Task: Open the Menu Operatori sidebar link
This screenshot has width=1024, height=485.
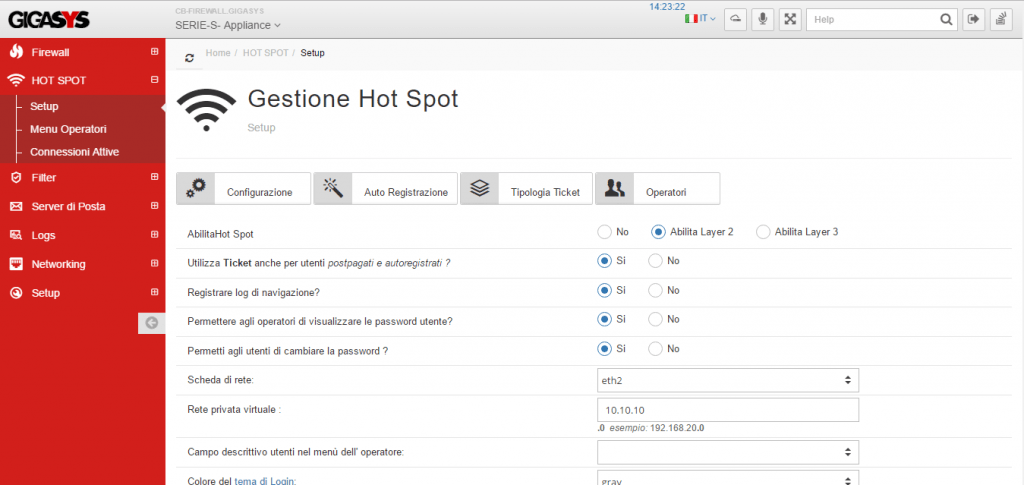Action: tap(68, 129)
